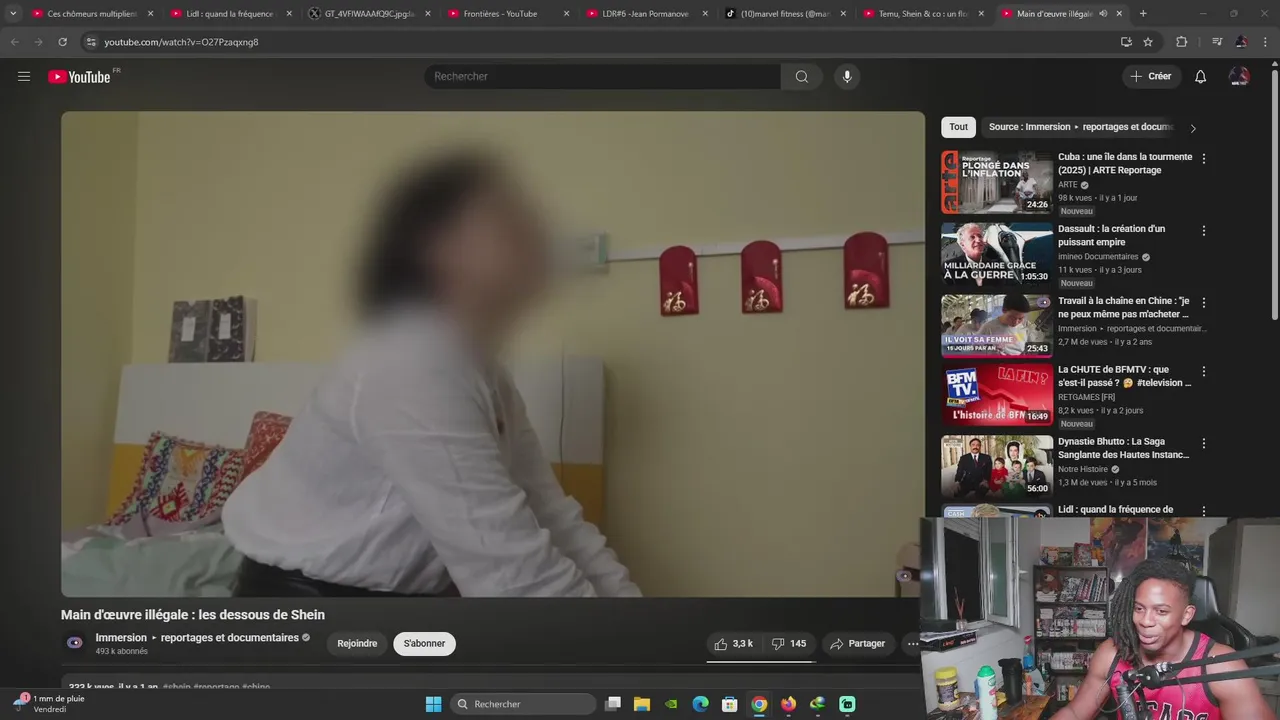Viewport: 1280px width, 720px height.
Task: Open Task View on taskbar
Action: coord(613,704)
